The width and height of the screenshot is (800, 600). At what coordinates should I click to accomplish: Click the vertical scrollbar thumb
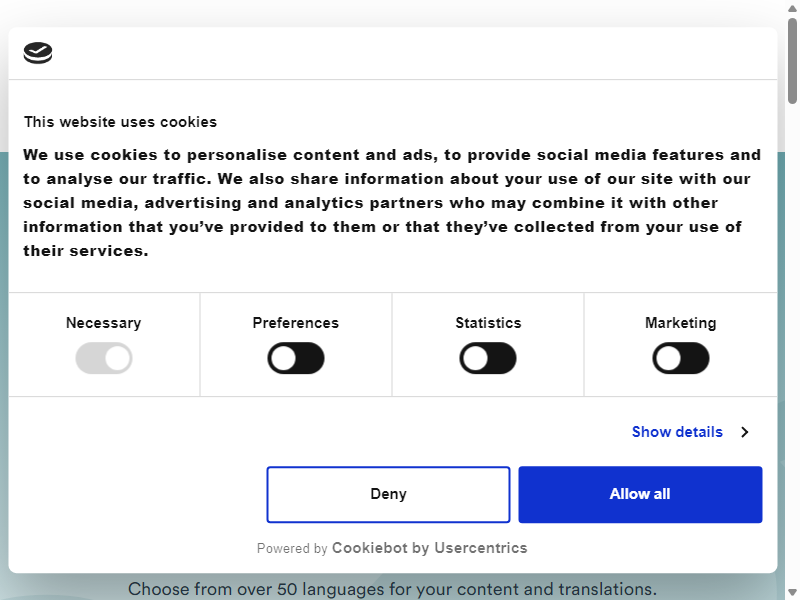click(x=792, y=61)
